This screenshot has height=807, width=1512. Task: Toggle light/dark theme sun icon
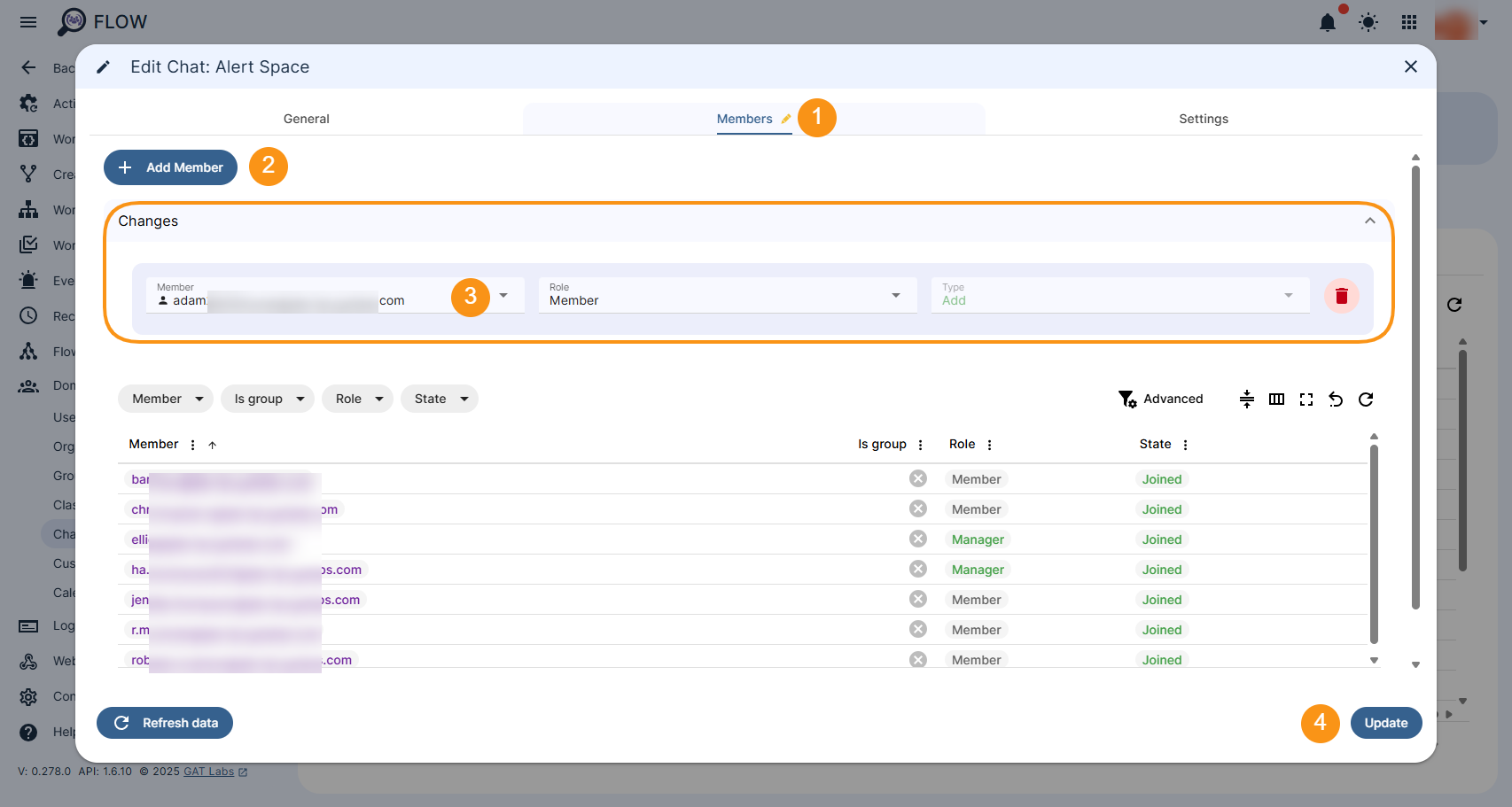pos(1368,23)
